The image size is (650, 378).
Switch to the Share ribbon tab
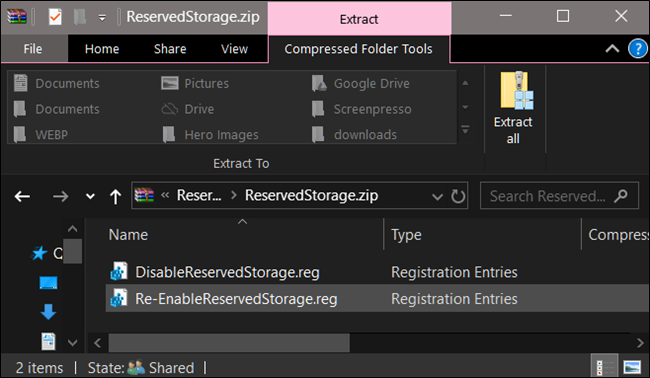click(170, 49)
